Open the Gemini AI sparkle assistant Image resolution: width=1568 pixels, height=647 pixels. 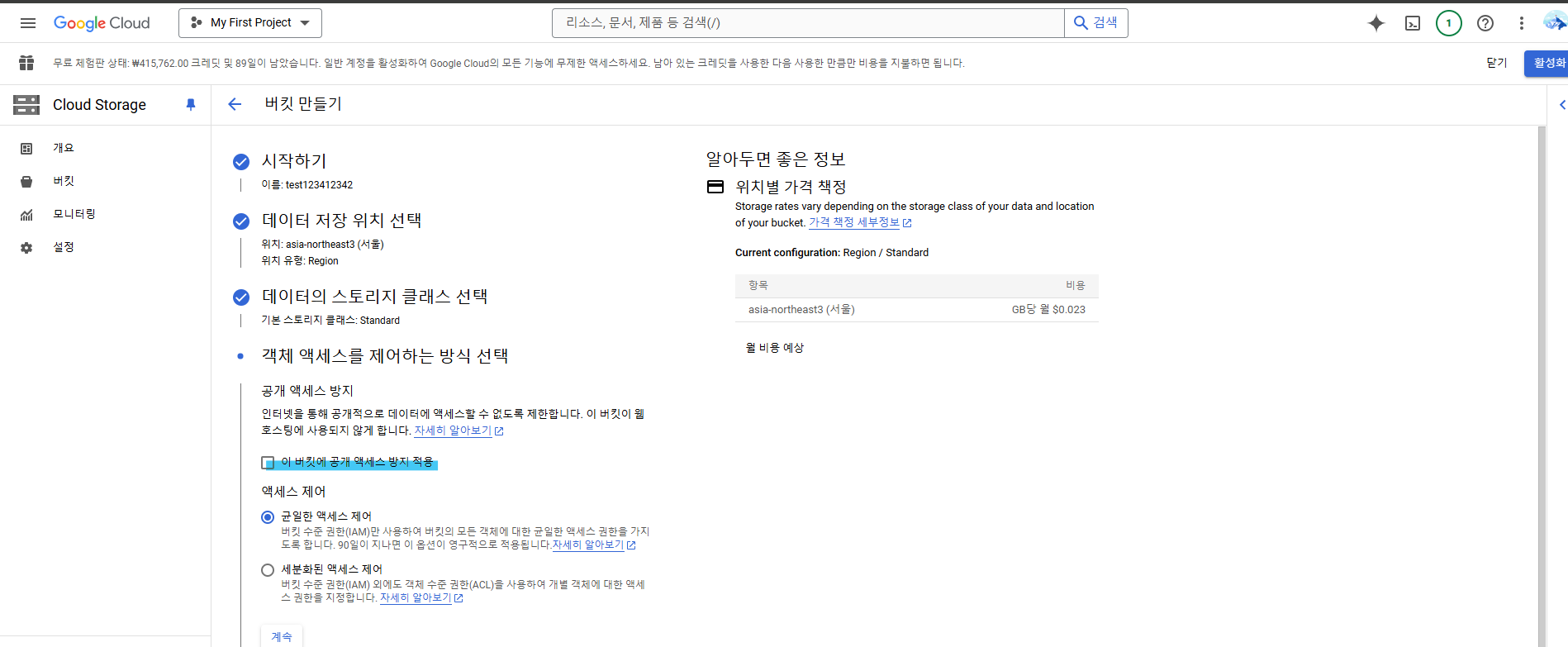click(1376, 23)
